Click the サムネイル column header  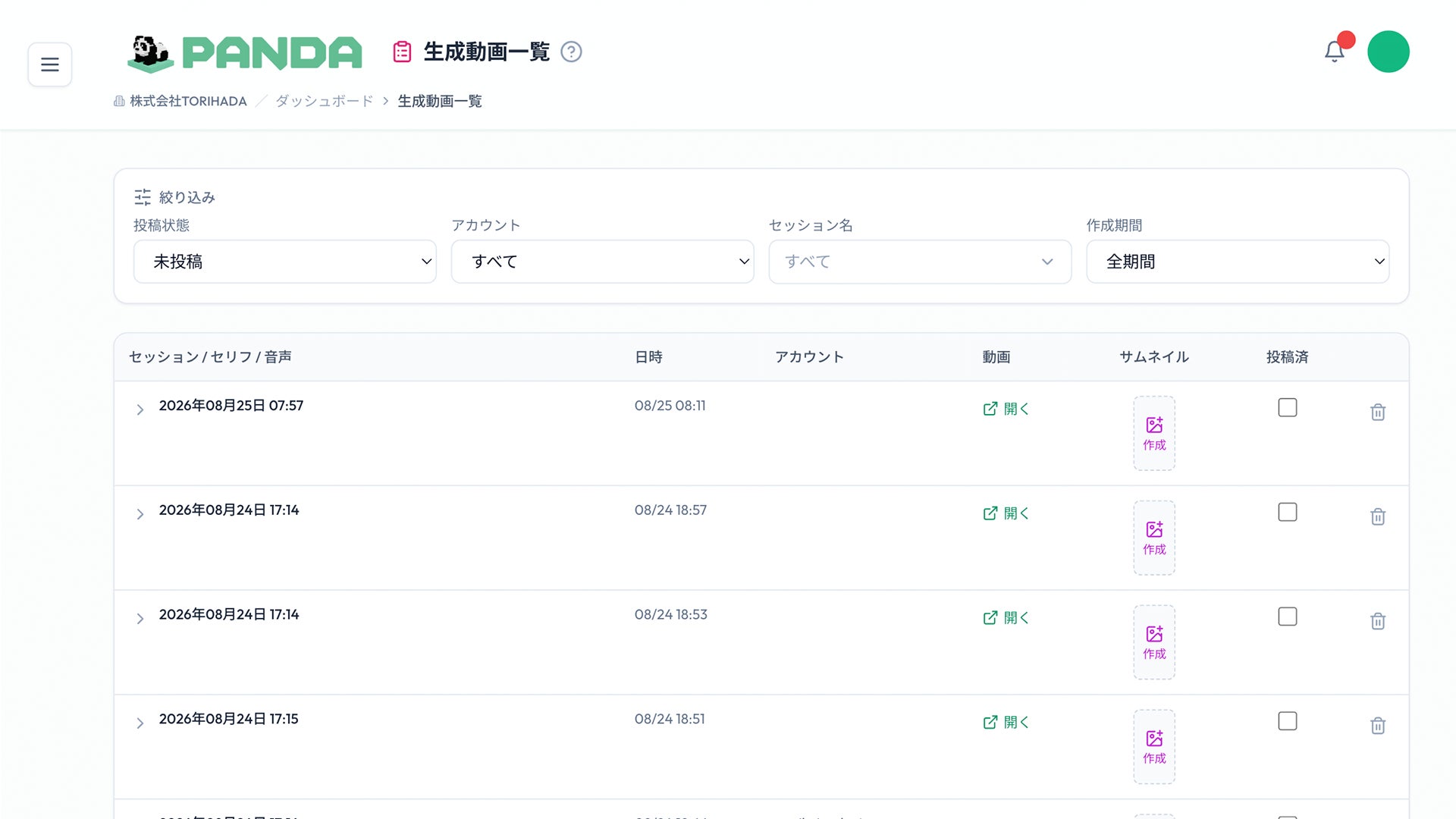point(1154,357)
